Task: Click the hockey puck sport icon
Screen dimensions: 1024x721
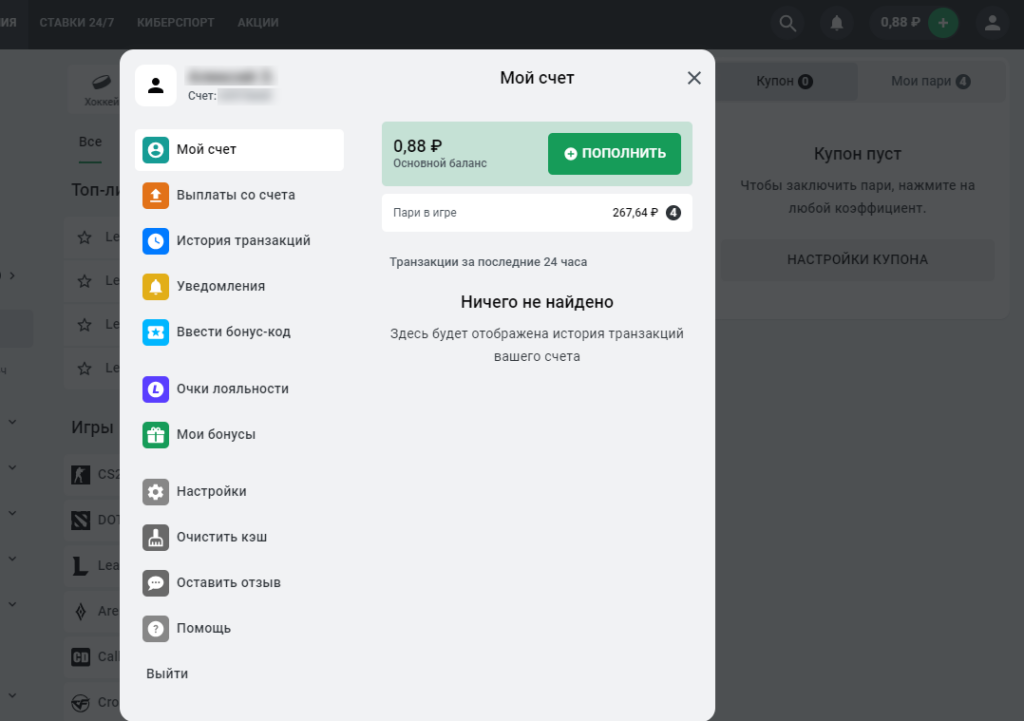Action: click(x=101, y=82)
